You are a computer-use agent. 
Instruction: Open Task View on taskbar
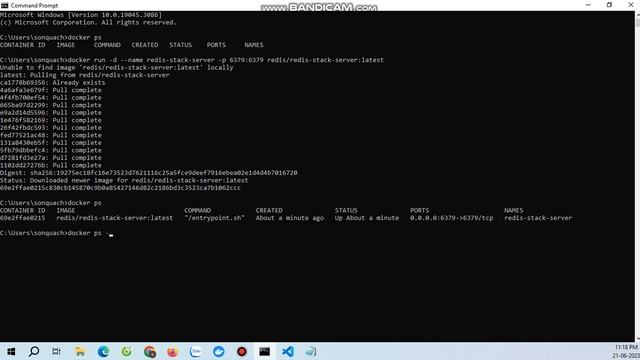(56, 351)
